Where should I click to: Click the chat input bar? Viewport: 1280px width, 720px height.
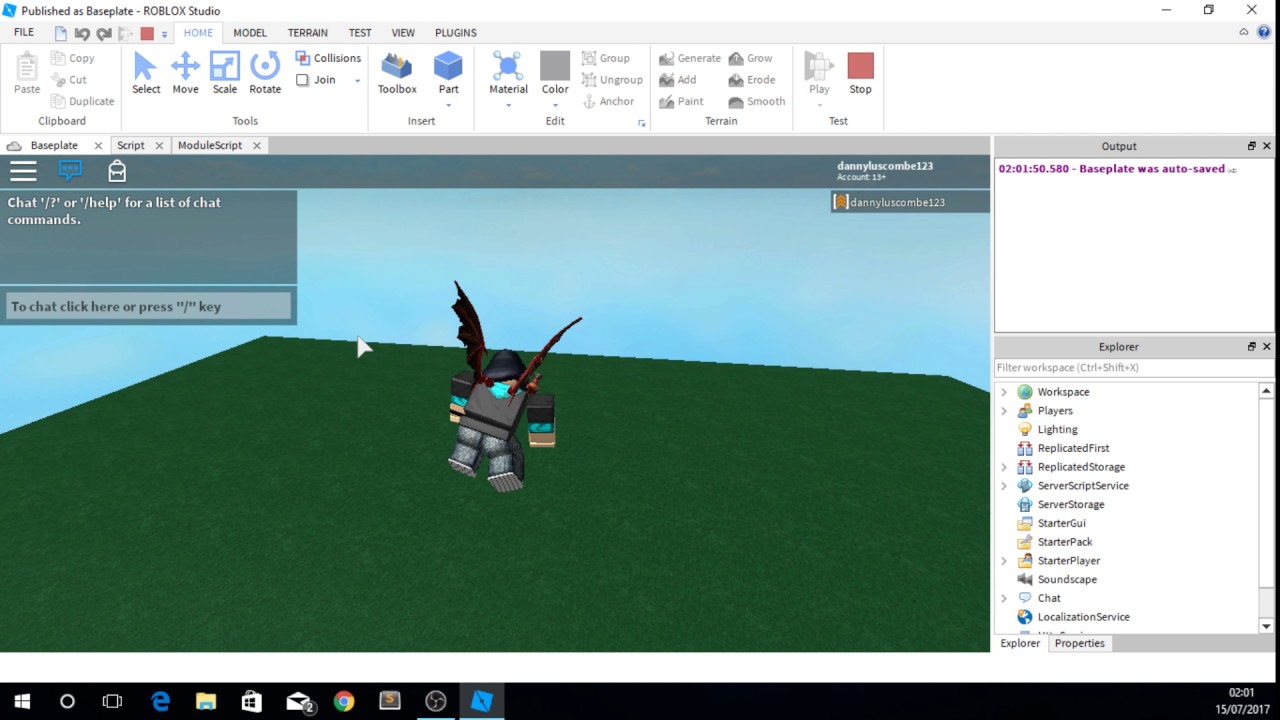pos(148,306)
